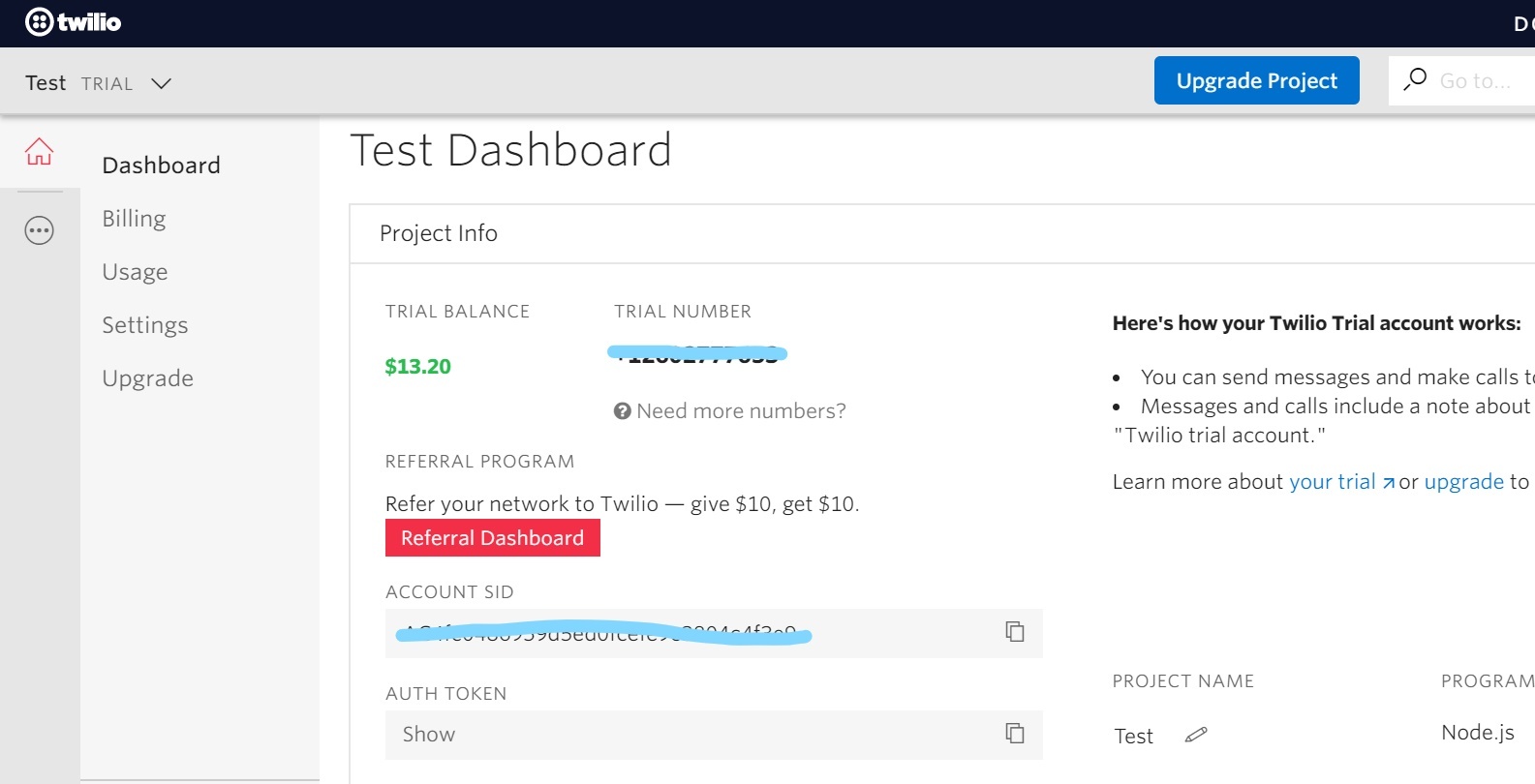Open Usage in the side menu
Image resolution: width=1535 pixels, height=784 pixels.
[x=135, y=272]
